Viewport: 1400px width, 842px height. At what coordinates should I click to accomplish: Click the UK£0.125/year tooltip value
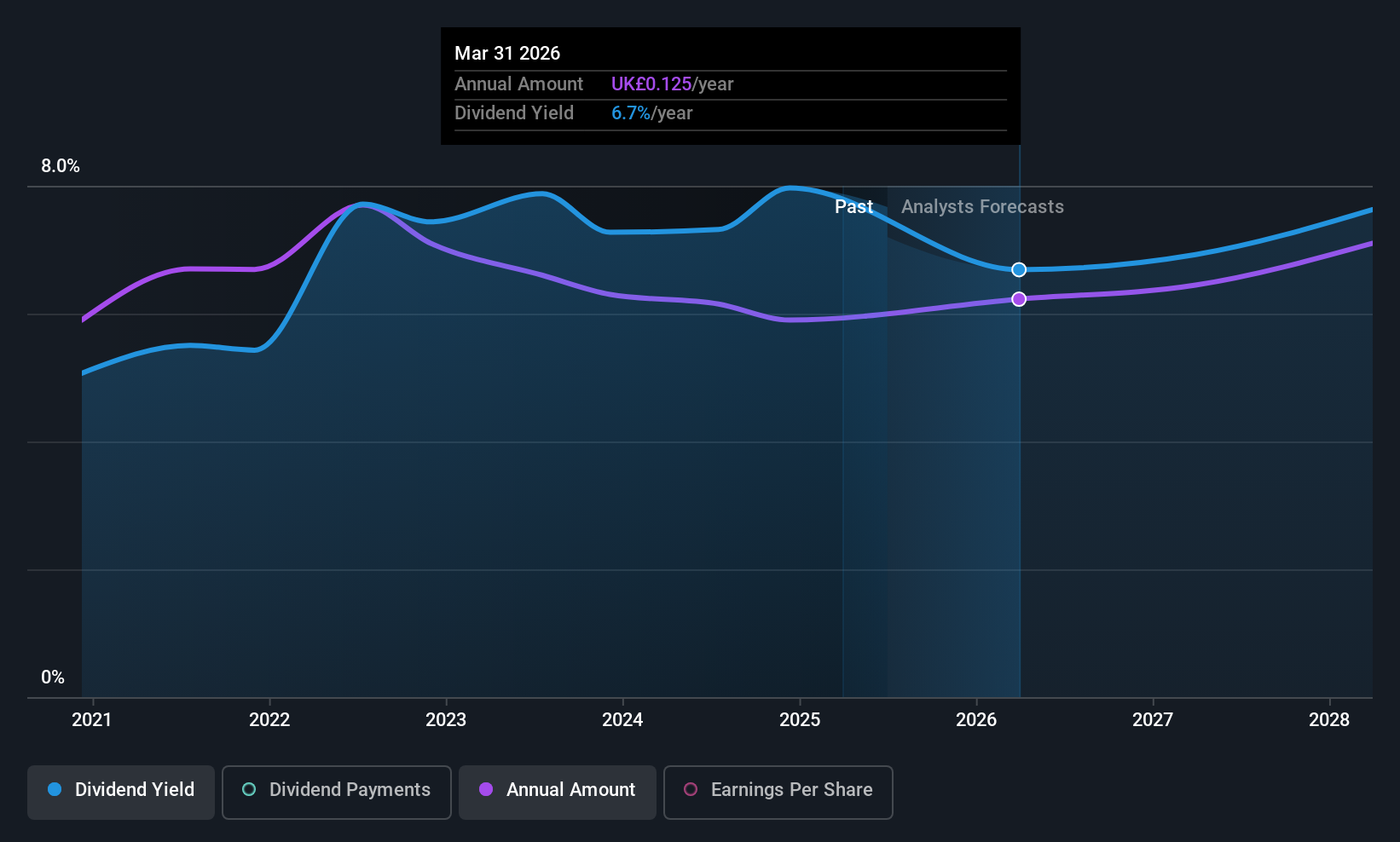(x=672, y=84)
